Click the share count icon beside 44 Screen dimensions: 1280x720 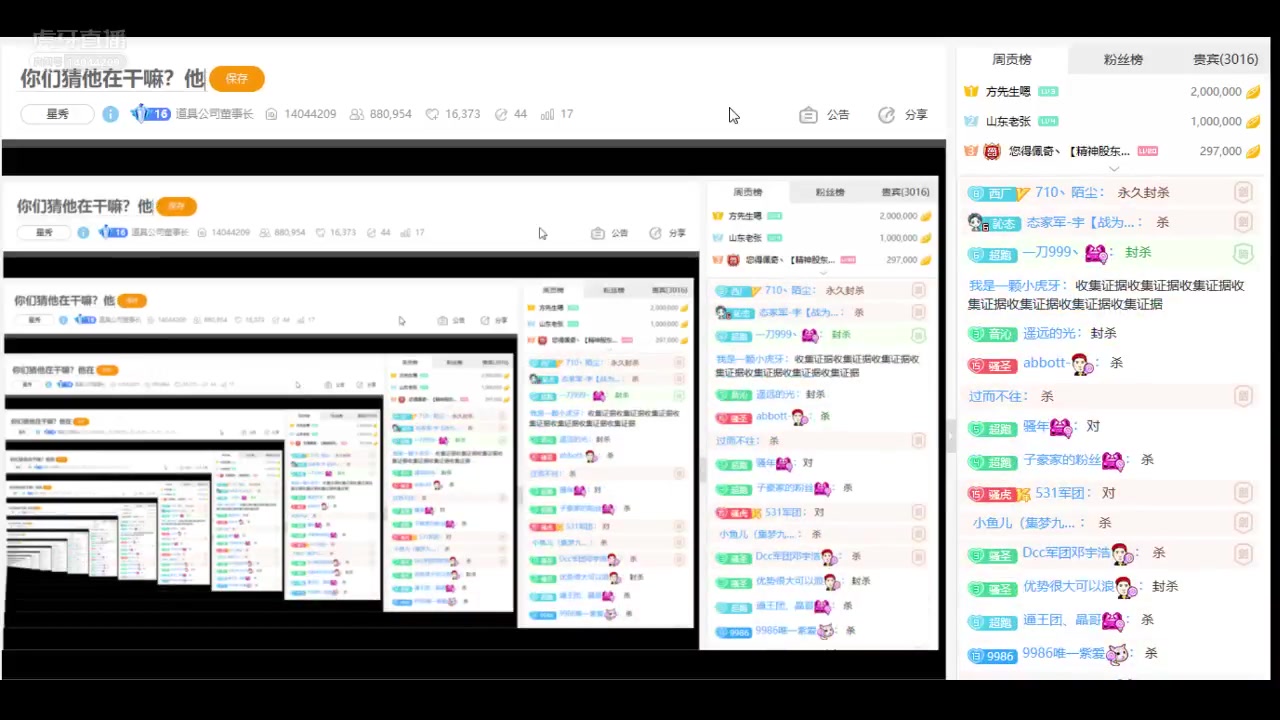[501, 114]
